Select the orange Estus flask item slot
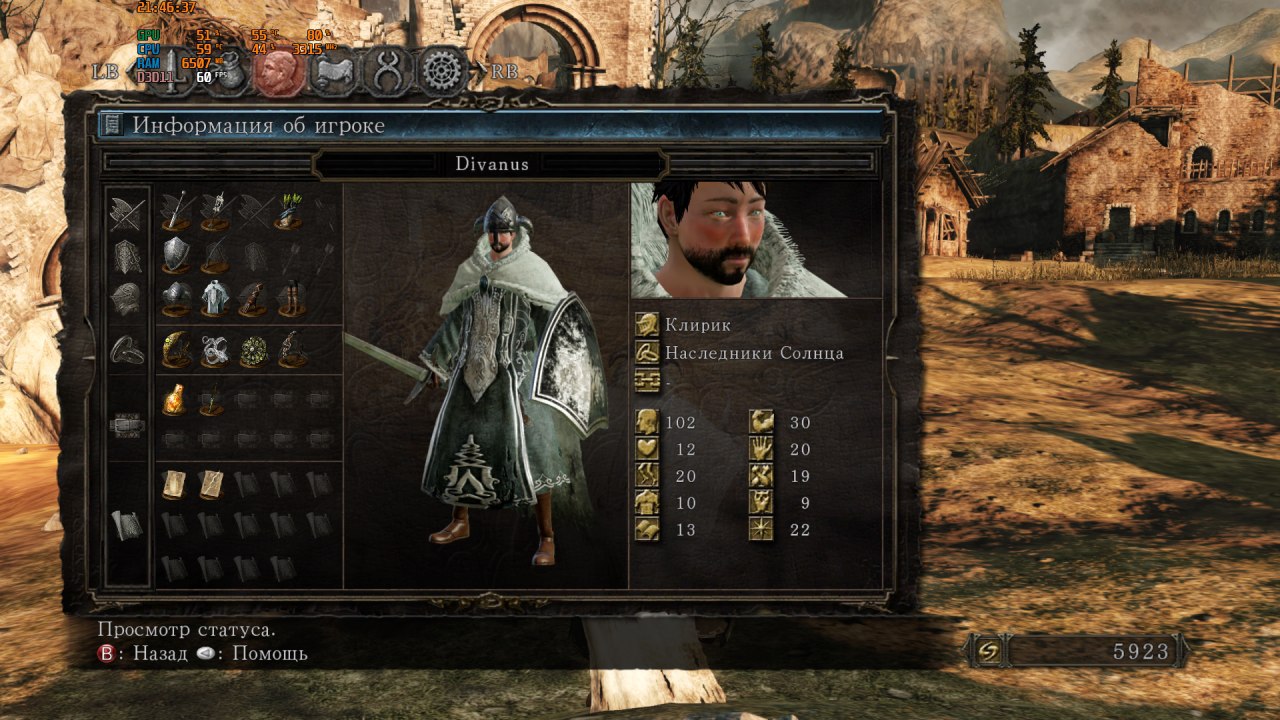This screenshot has height=720, width=1280. (174, 400)
